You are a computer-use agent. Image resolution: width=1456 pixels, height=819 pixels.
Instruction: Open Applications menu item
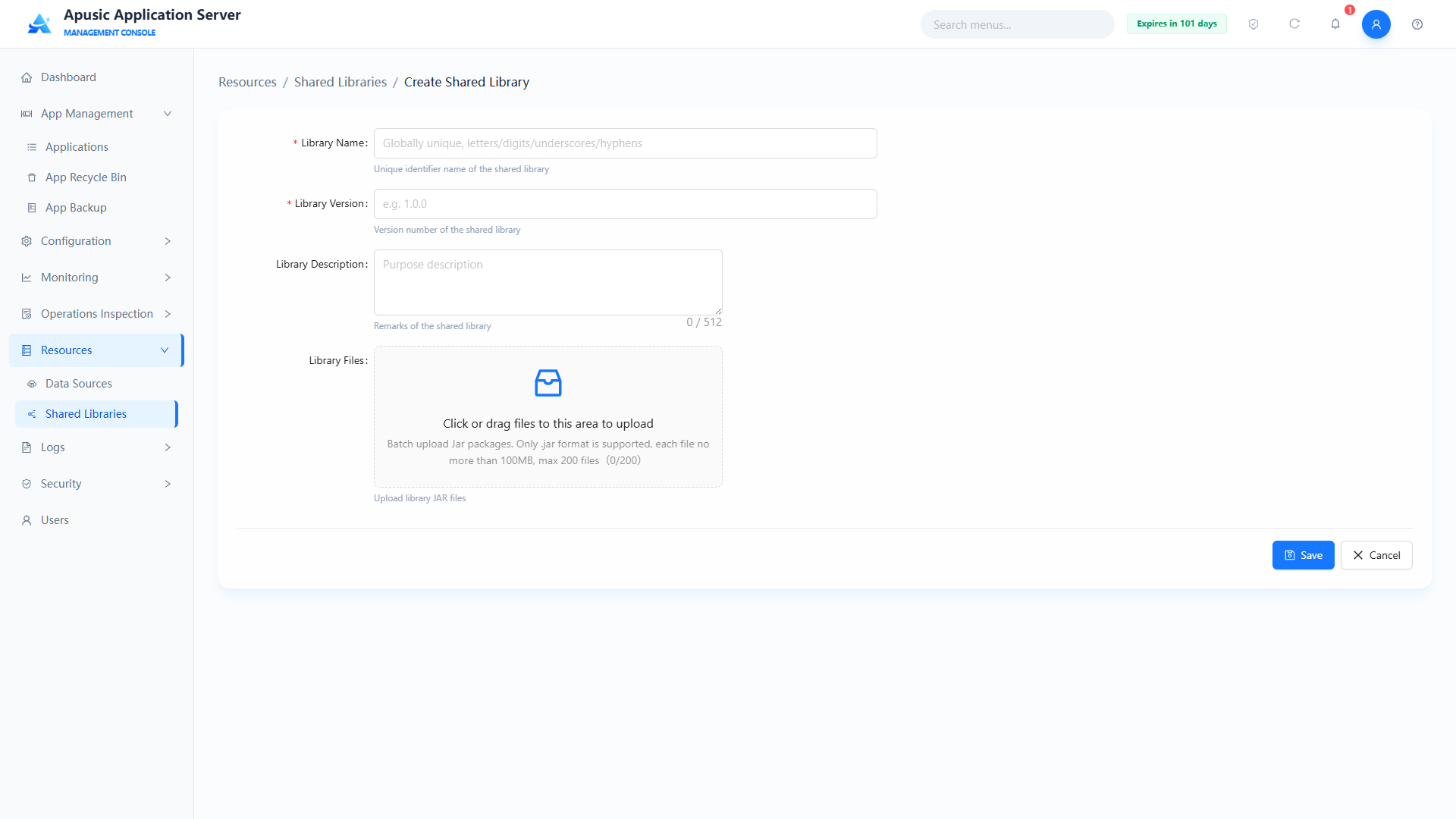coord(96,147)
